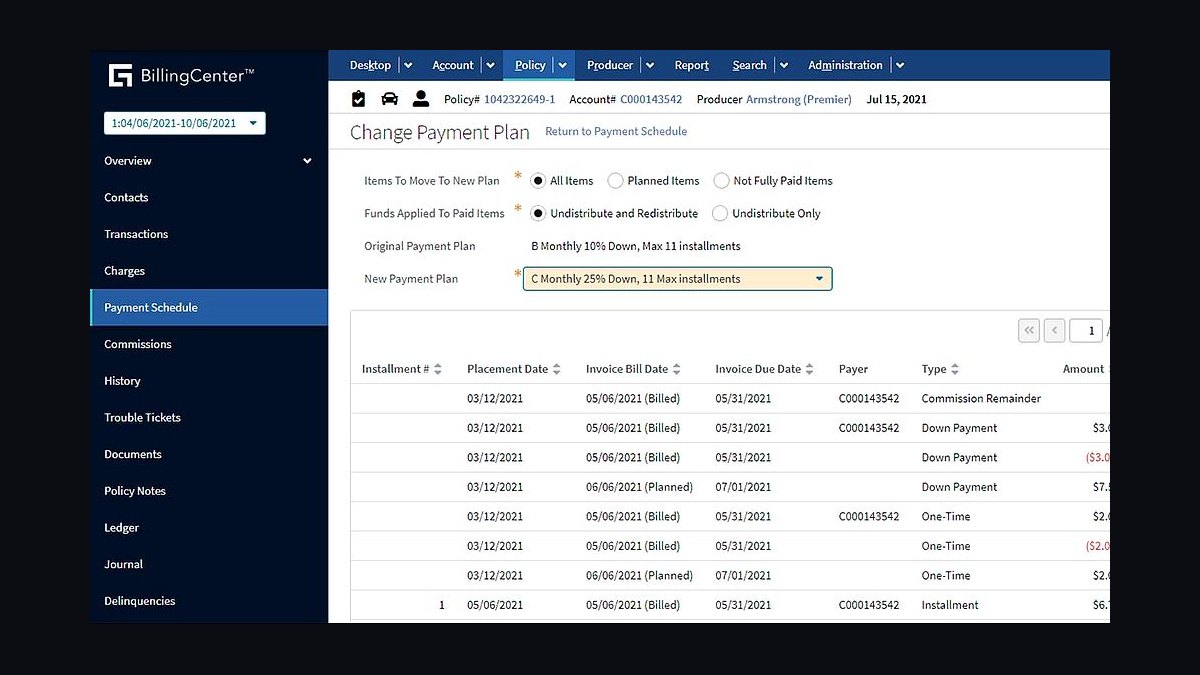The image size is (1200, 675).
Task: Click the Commission Remainder type cell
Action: click(x=981, y=398)
